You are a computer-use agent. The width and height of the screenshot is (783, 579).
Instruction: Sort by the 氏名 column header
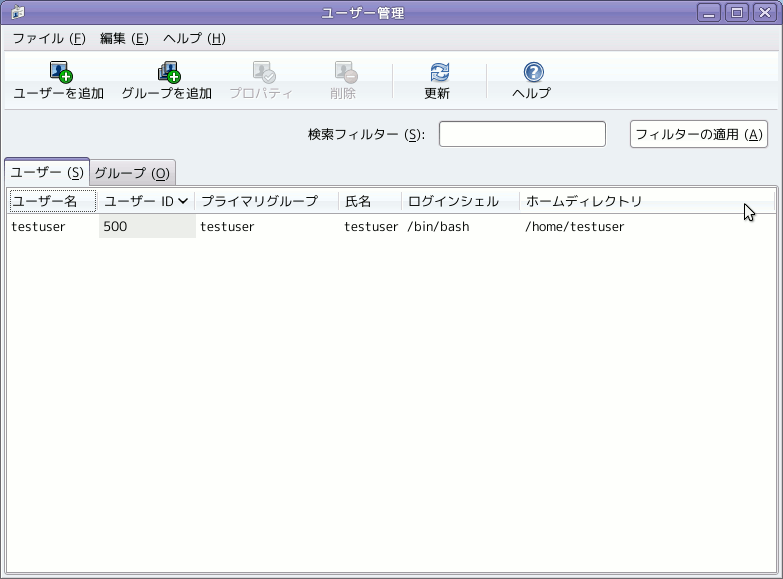[x=370, y=201]
